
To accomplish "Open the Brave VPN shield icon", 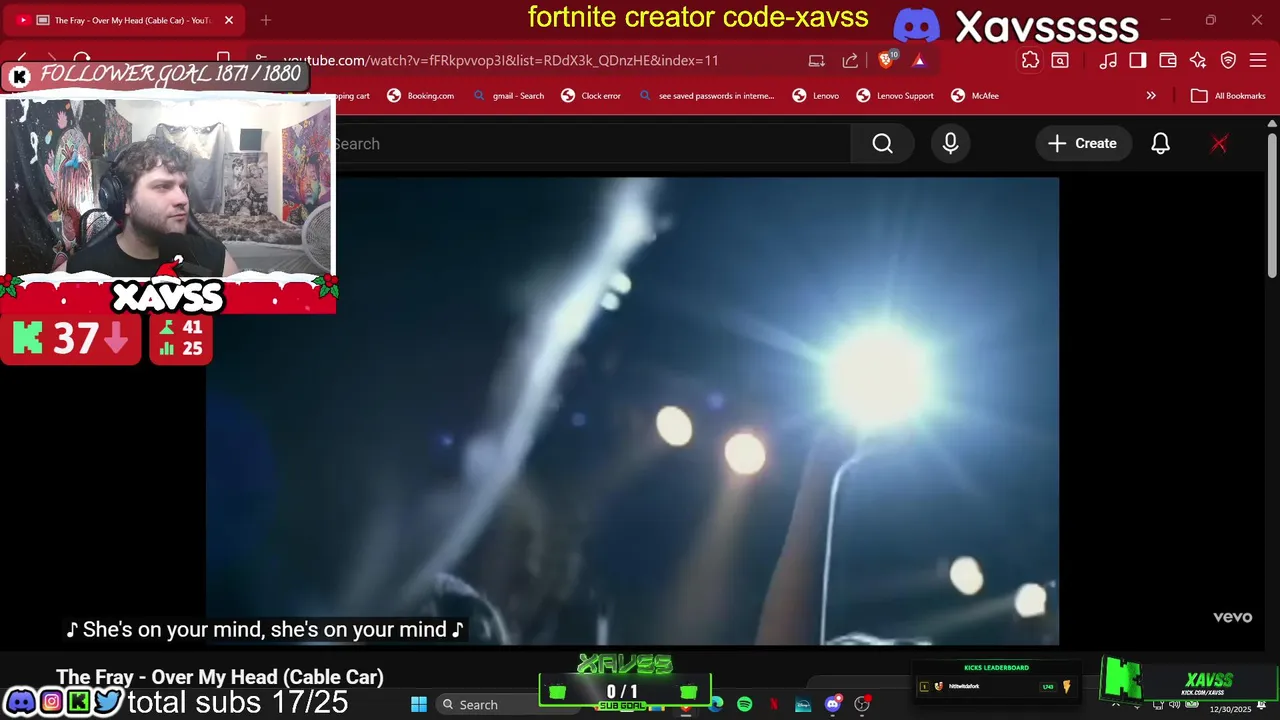I will click(1228, 60).
